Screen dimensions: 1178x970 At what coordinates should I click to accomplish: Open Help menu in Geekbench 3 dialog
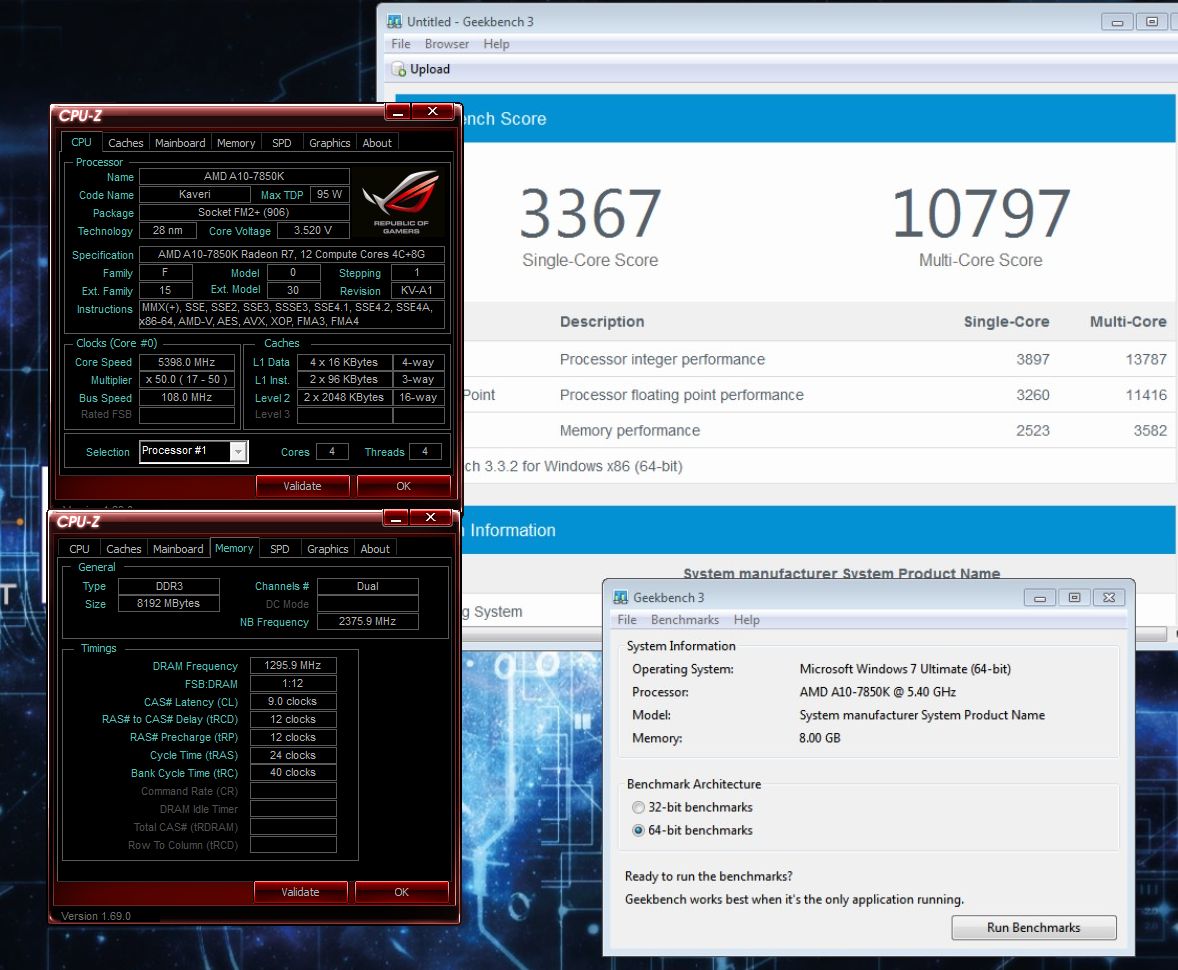(746, 620)
